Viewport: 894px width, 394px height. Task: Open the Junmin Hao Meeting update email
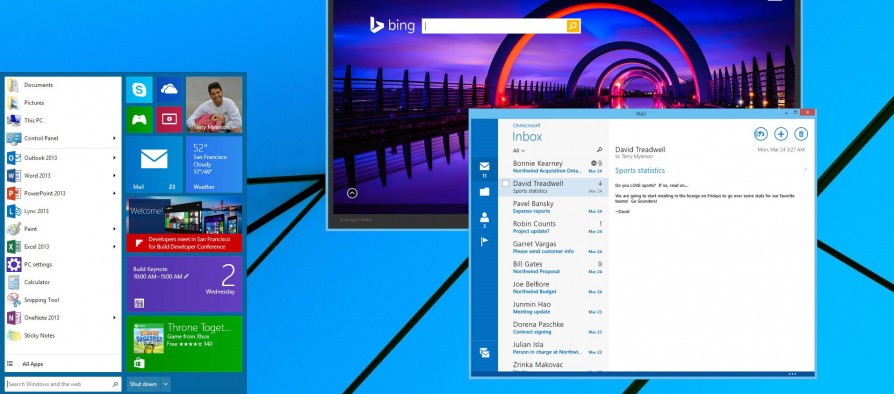[x=554, y=308]
